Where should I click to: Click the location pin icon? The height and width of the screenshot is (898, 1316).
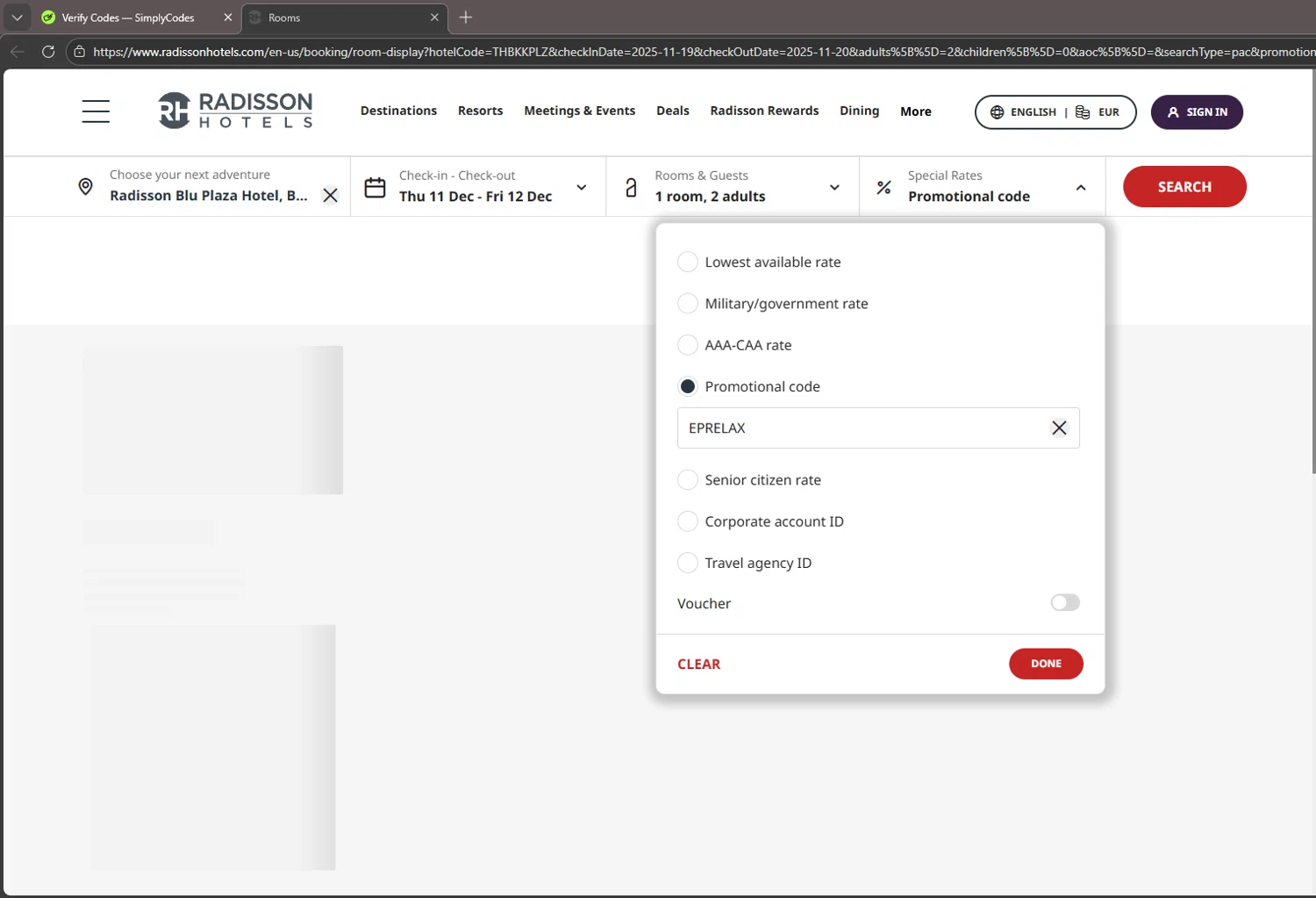[85, 186]
